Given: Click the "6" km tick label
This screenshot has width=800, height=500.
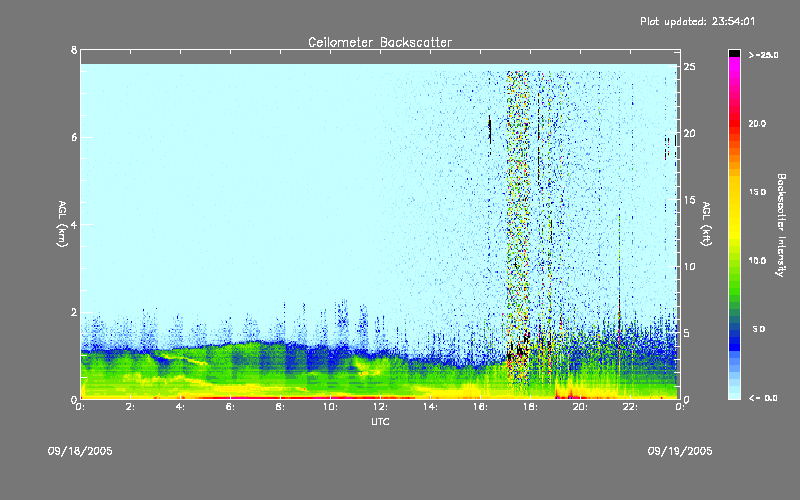Looking at the screenshot, I should (74, 137).
